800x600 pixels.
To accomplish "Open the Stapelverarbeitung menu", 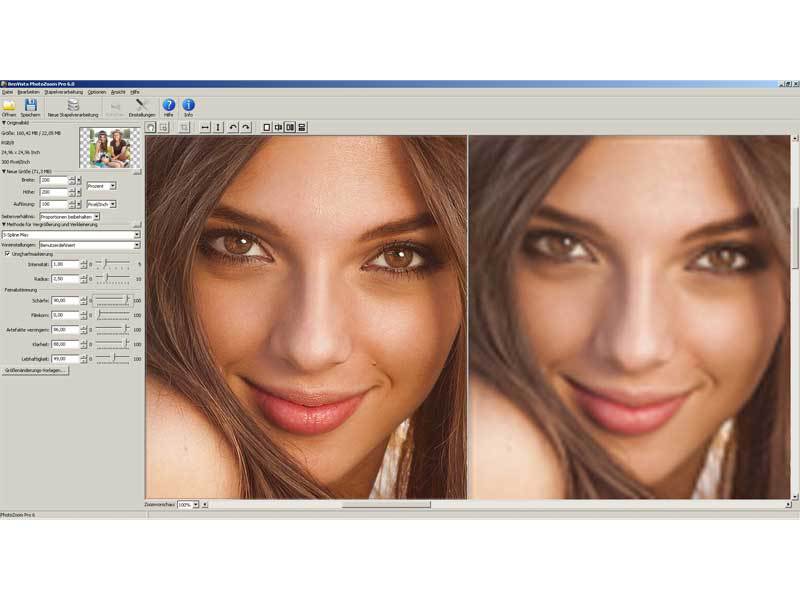I will point(63,92).
